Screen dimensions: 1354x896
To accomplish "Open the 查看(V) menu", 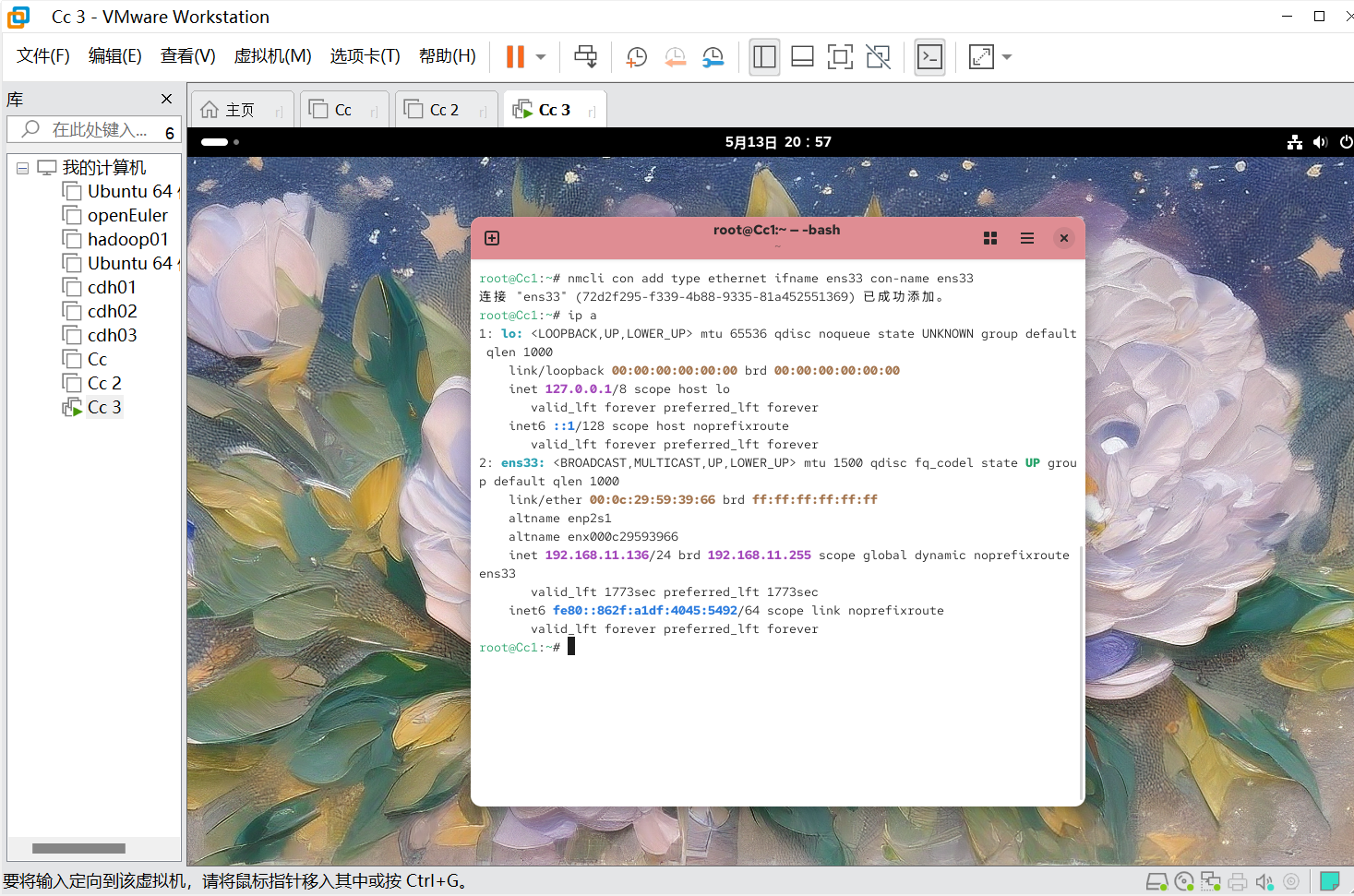I will pos(188,56).
